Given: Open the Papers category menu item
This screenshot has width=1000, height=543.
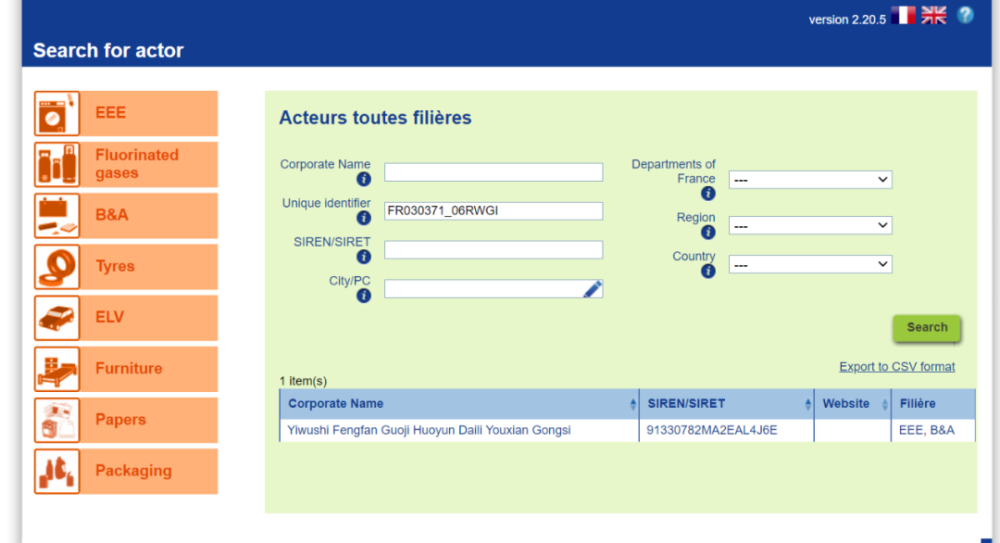Looking at the screenshot, I should 126,420.
